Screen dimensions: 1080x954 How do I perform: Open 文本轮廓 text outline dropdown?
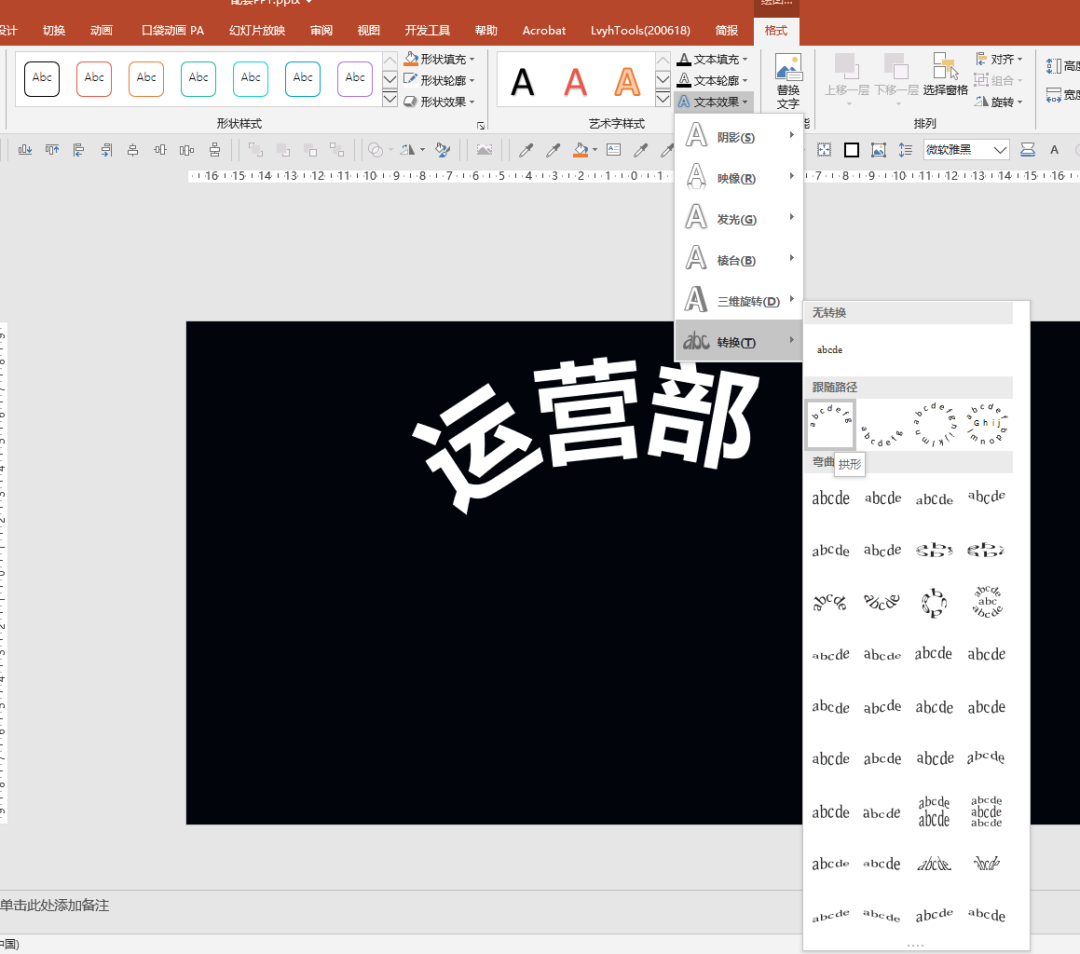[713, 81]
